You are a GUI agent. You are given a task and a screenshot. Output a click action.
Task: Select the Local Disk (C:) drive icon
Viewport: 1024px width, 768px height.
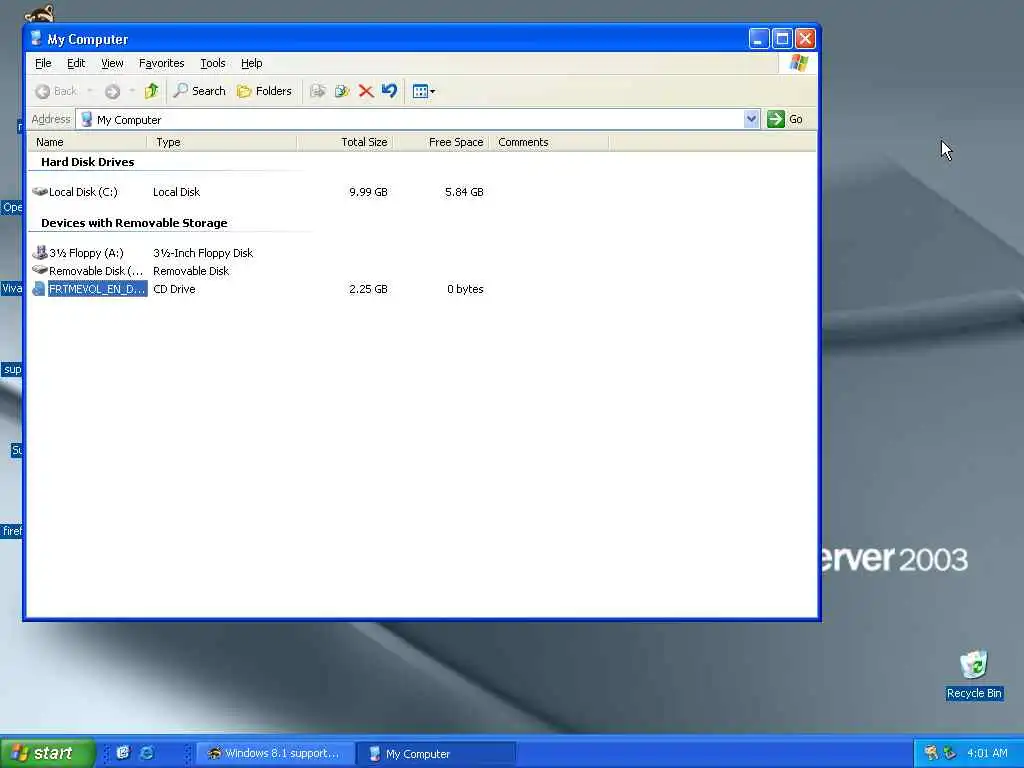[40, 191]
